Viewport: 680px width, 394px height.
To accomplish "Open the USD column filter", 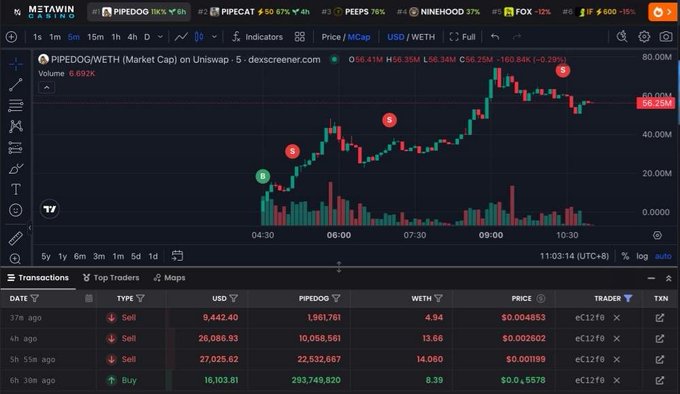I will click(x=234, y=298).
